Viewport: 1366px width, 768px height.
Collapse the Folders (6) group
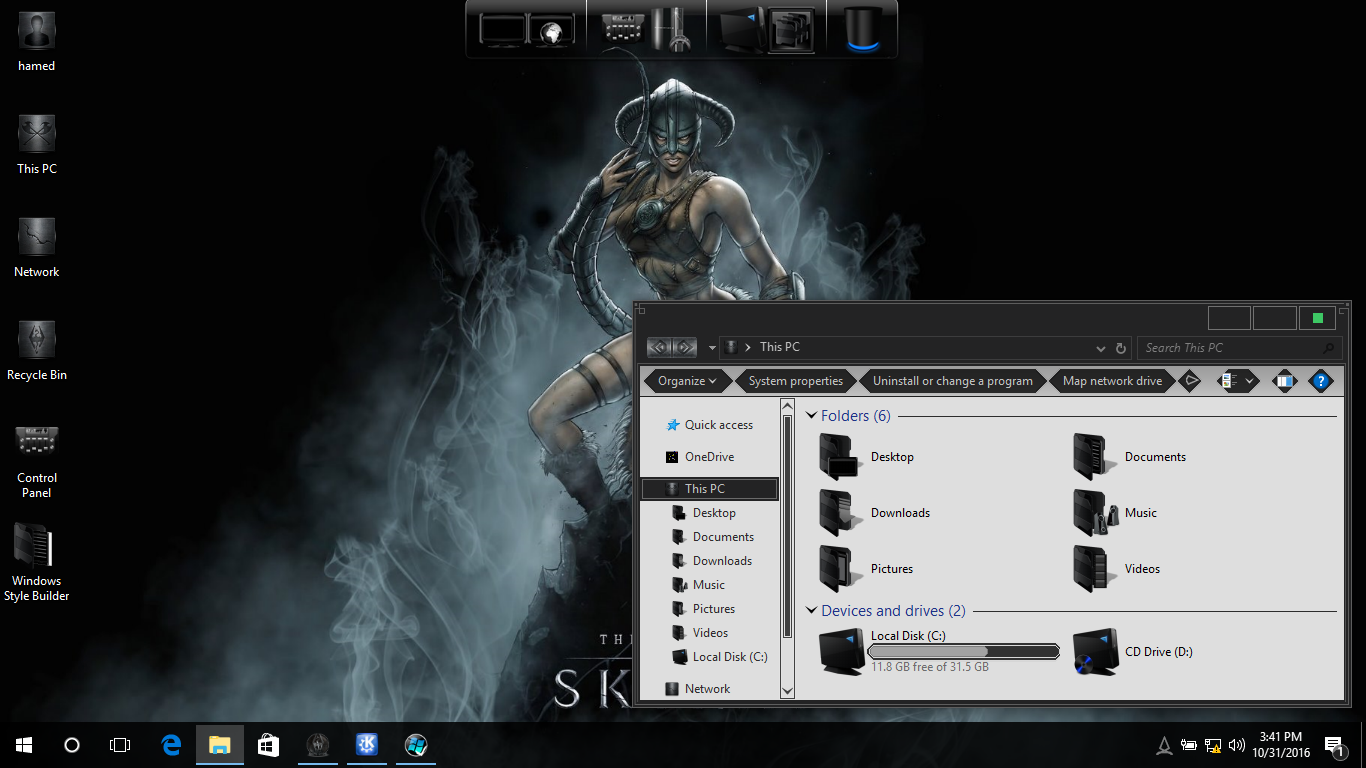click(811, 416)
